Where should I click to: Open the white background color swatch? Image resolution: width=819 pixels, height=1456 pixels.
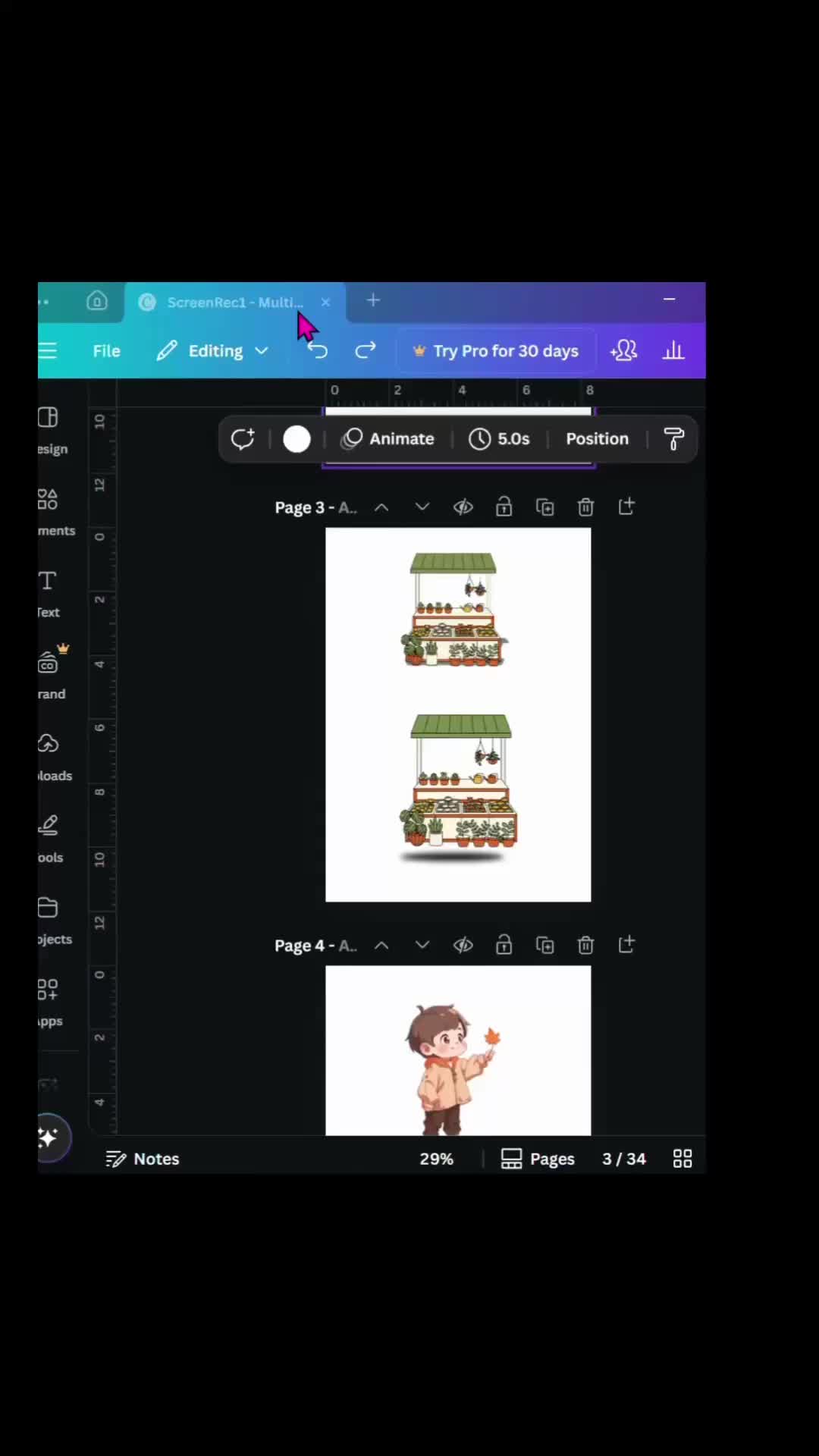pyautogui.click(x=297, y=438)
